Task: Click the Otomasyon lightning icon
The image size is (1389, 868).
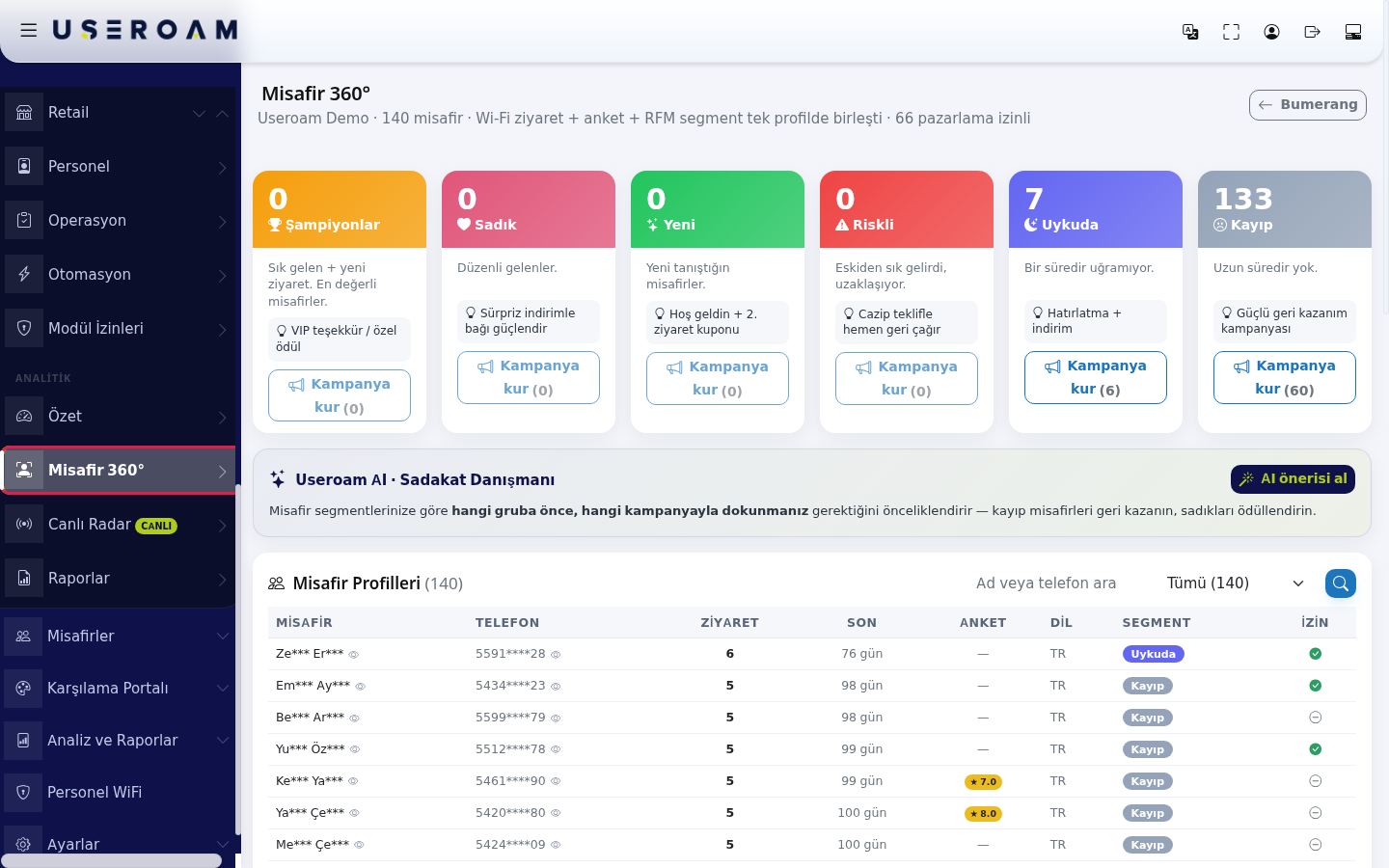Action: [x=24, y=274]
